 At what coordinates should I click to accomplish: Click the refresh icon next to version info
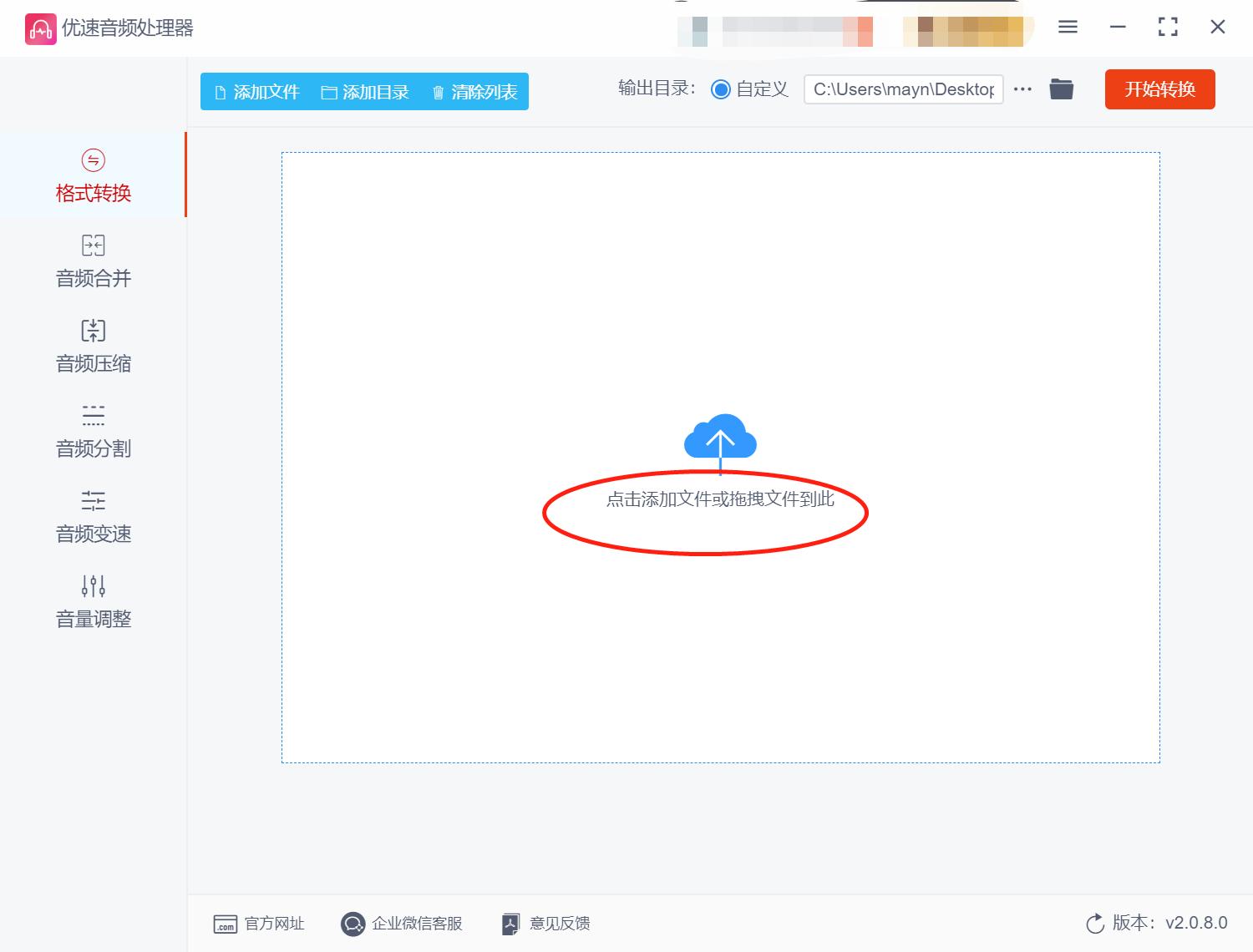click(x=1095, y=924)
